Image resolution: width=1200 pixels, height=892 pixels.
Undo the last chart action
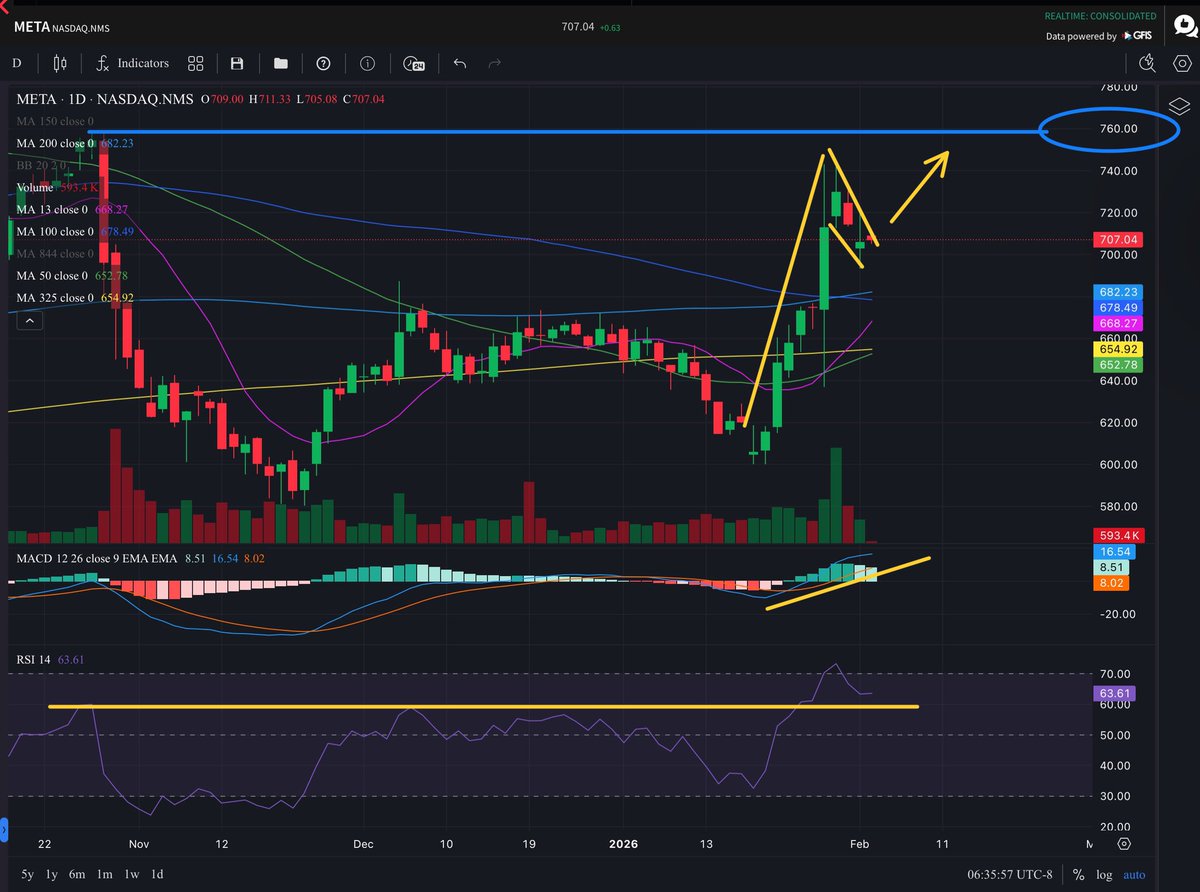tap(459, 63)
